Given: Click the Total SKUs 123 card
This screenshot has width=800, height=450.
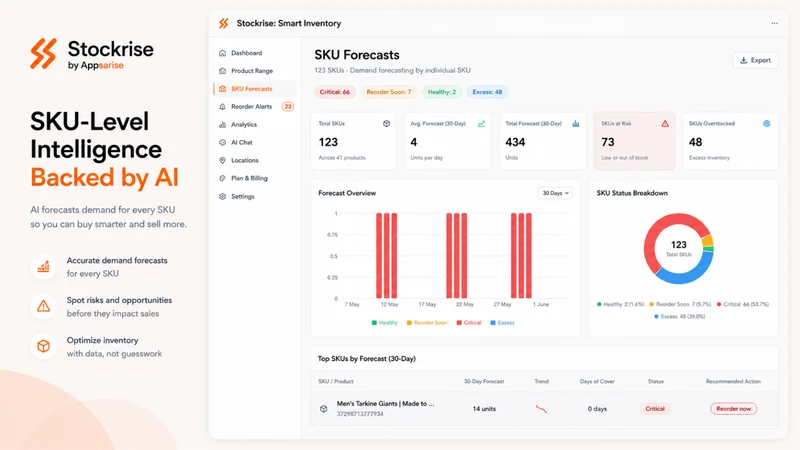Looking at the screenshot, I should point(353,141).
